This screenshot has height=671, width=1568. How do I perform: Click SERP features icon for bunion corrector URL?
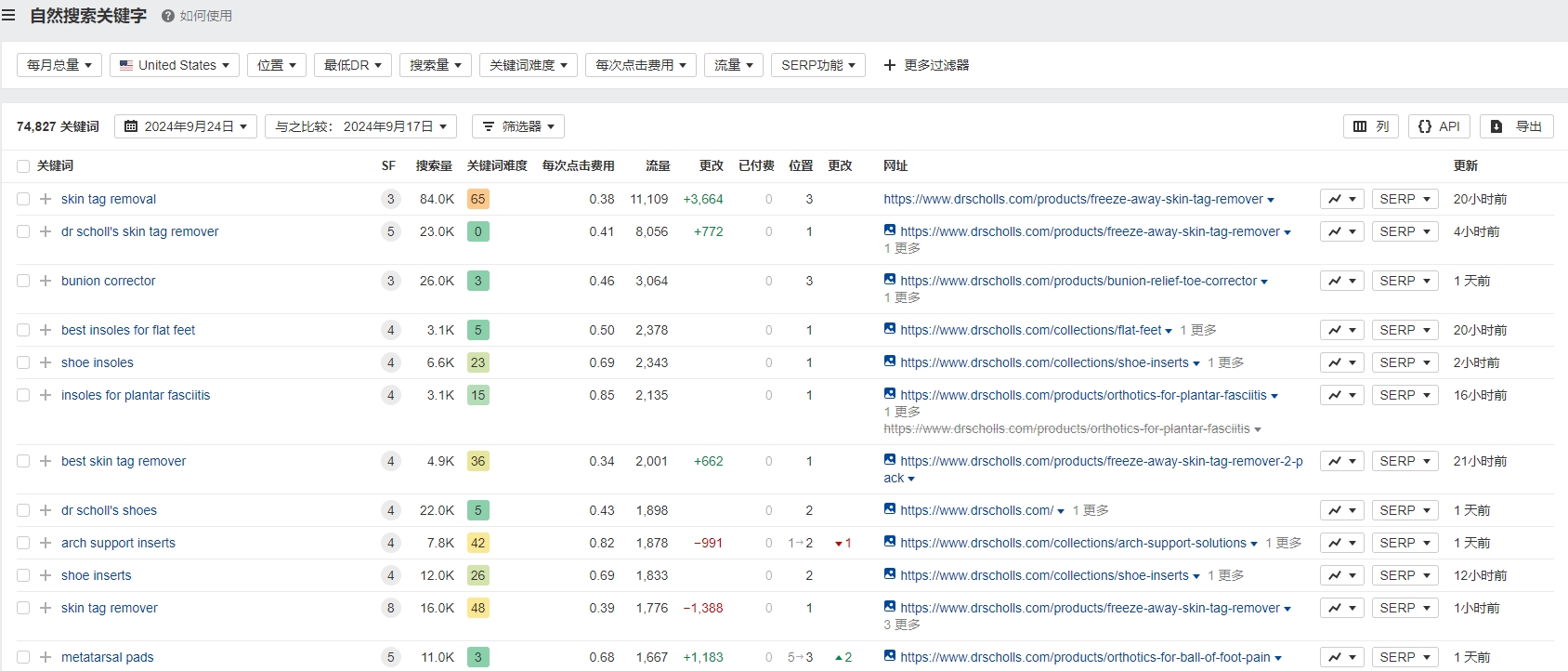click(x=890, y=279)
